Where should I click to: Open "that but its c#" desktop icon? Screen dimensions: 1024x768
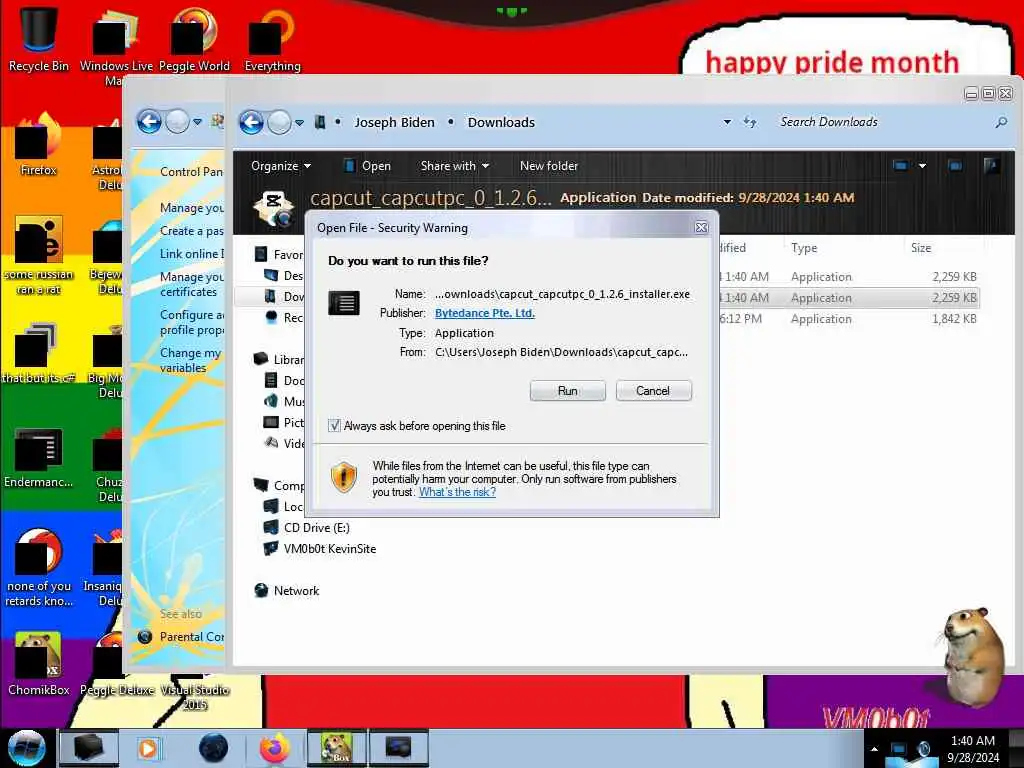click(39, 353)
